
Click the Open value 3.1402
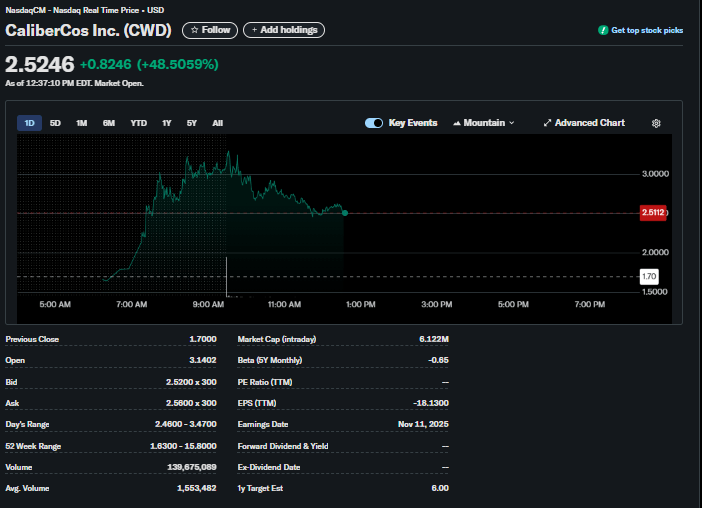[x=203, y=360]
